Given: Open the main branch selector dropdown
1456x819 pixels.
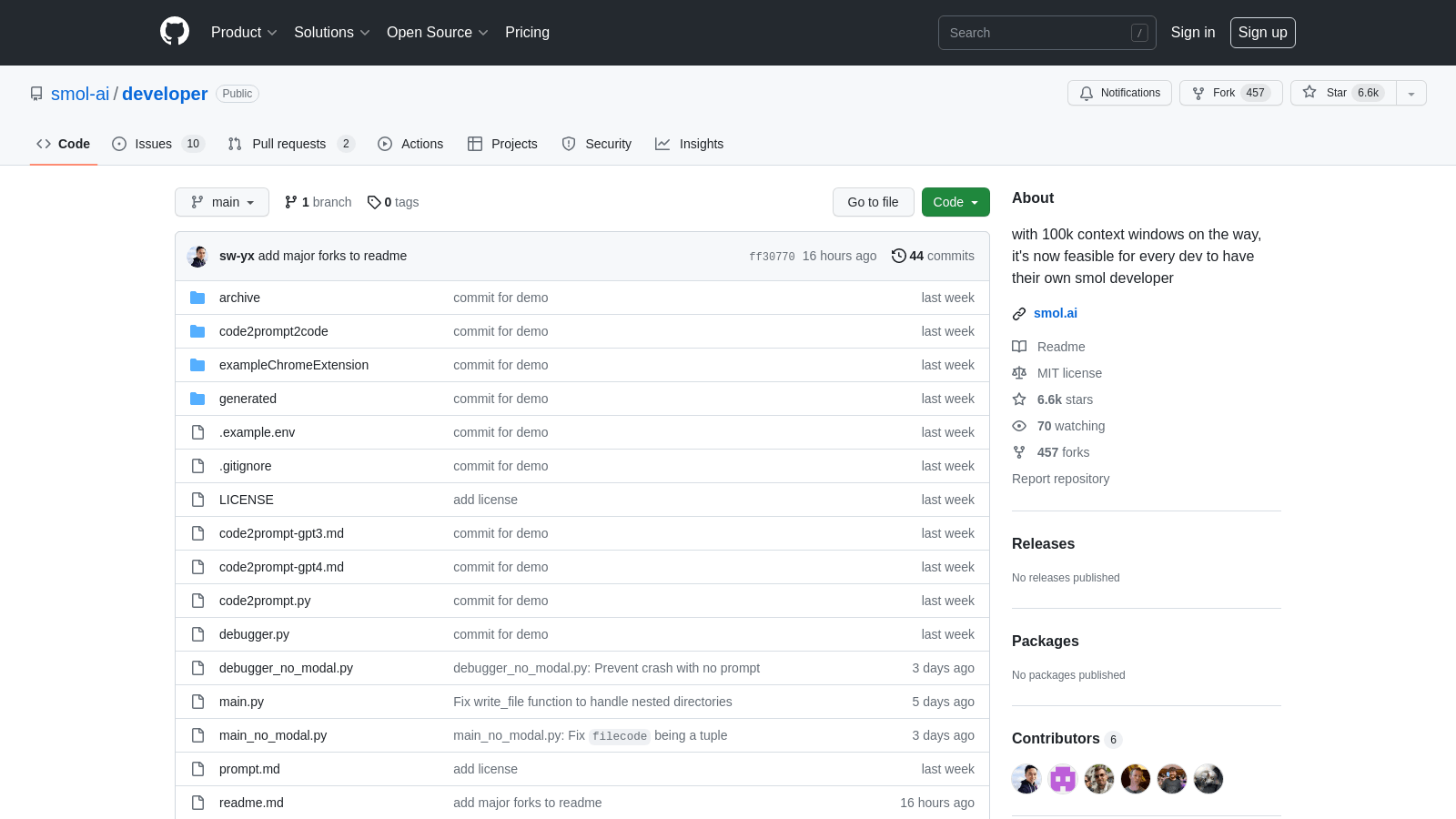Looking at the screenshot, I should tap(222, 202).
